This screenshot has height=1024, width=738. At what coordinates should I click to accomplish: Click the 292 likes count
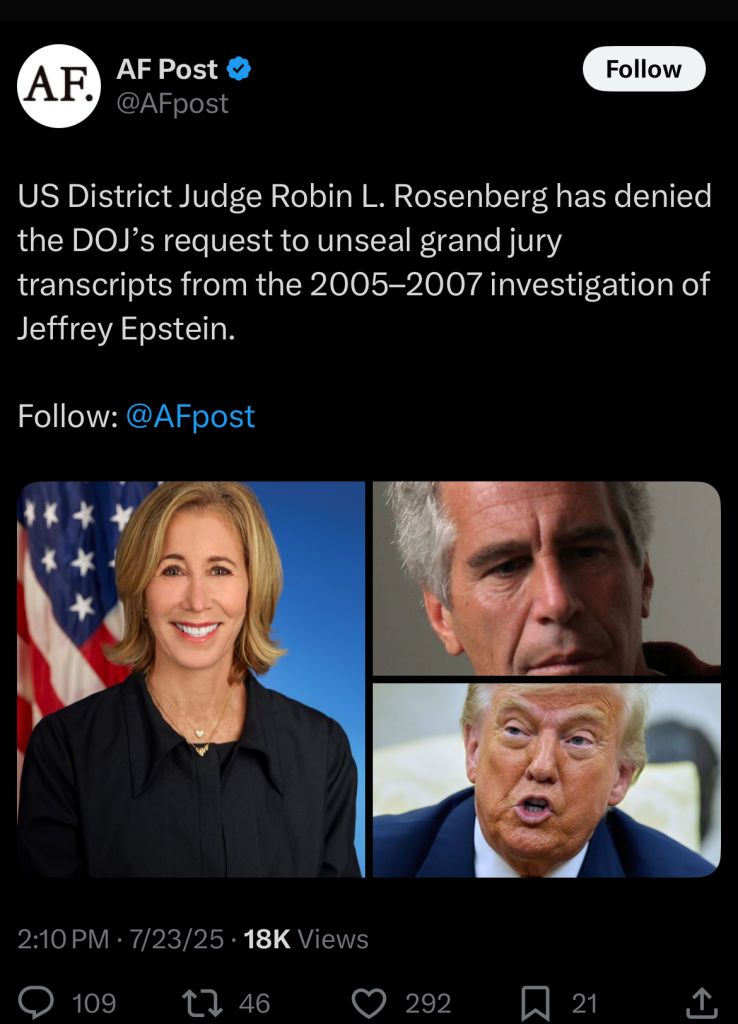(x=428, y=1004)
